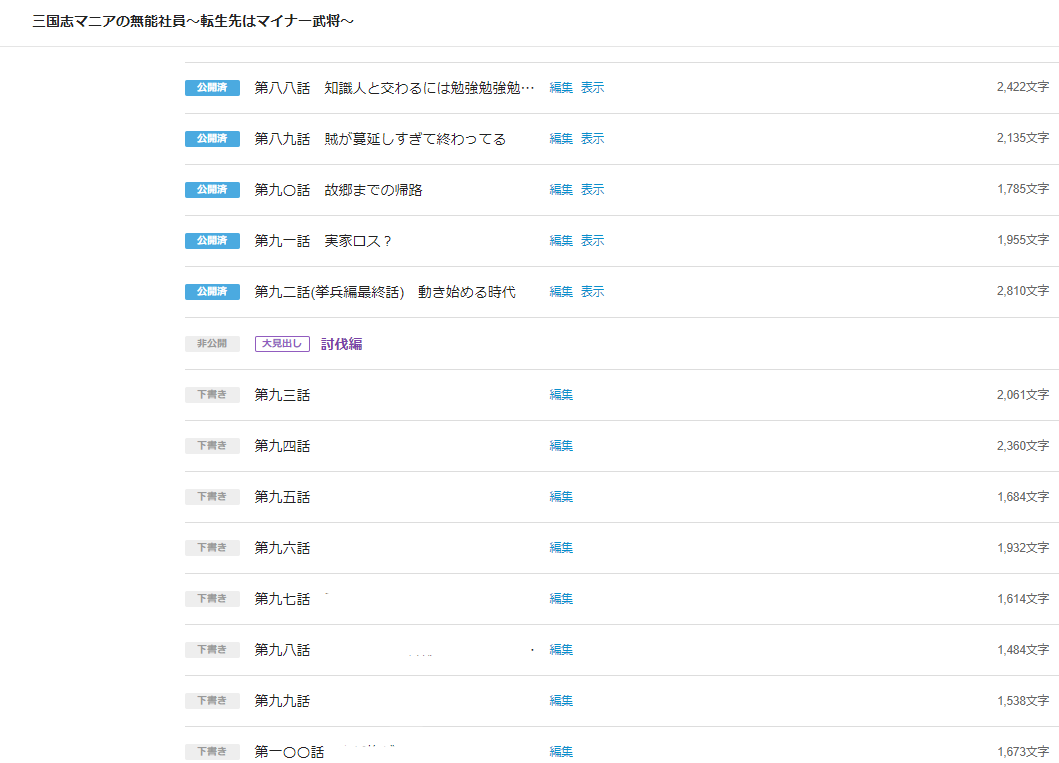Click the 非公開 status label
This screenshot has height=763, width=1059.
coord(212,344)
